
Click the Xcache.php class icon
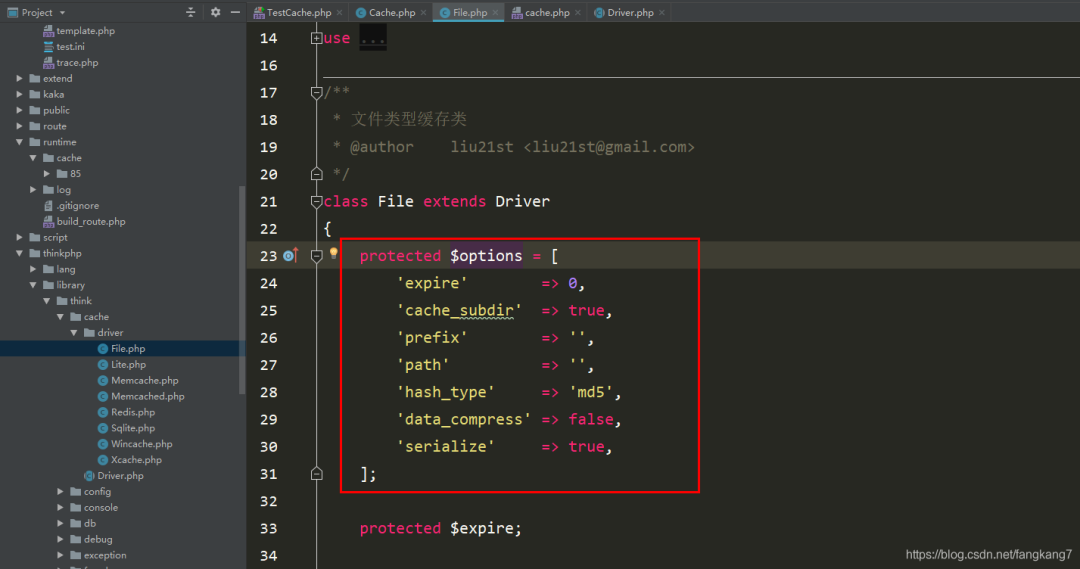[103, 460]
